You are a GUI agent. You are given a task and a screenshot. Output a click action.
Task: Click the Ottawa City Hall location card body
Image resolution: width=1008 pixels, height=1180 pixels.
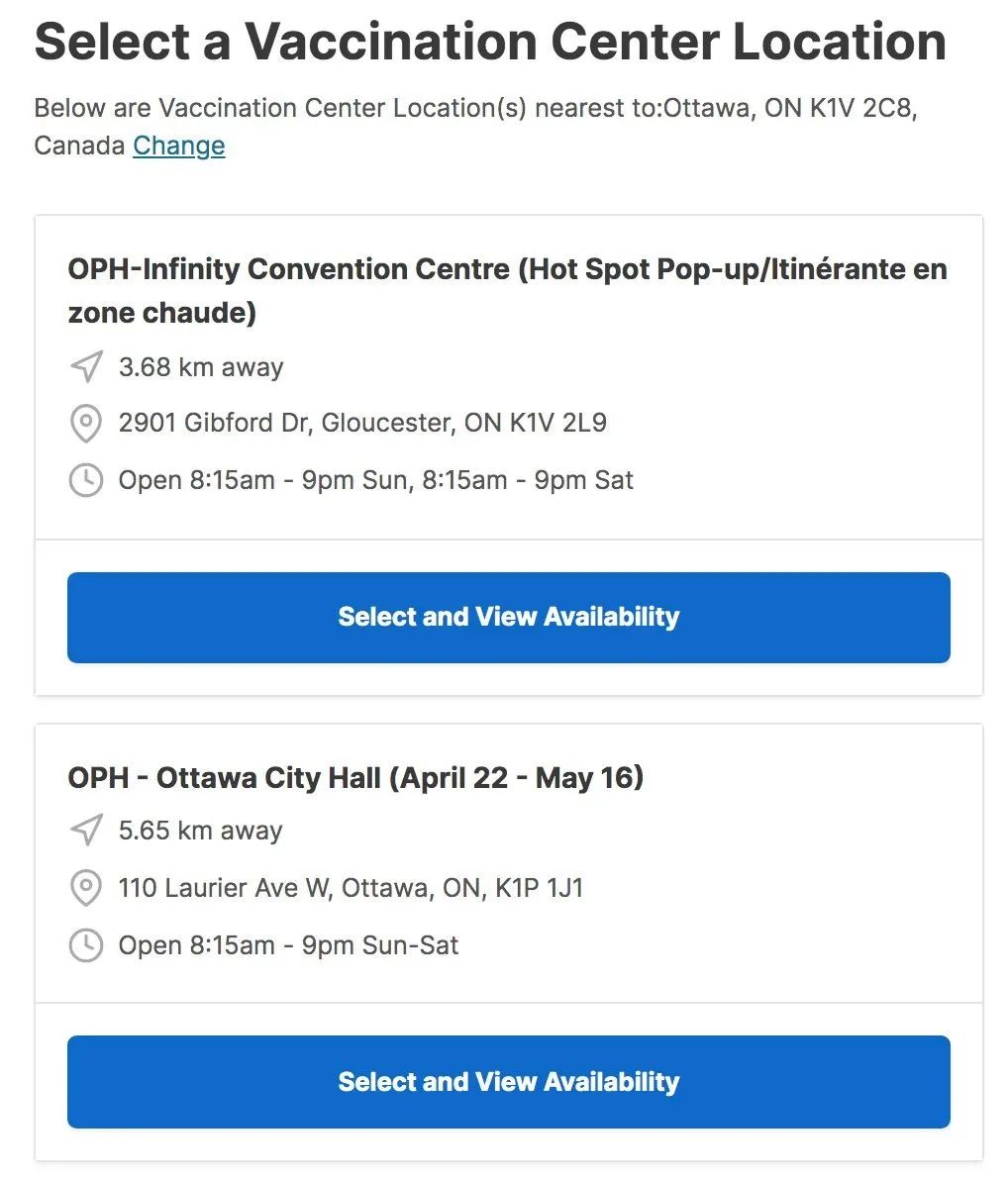(x=509, y=863)
